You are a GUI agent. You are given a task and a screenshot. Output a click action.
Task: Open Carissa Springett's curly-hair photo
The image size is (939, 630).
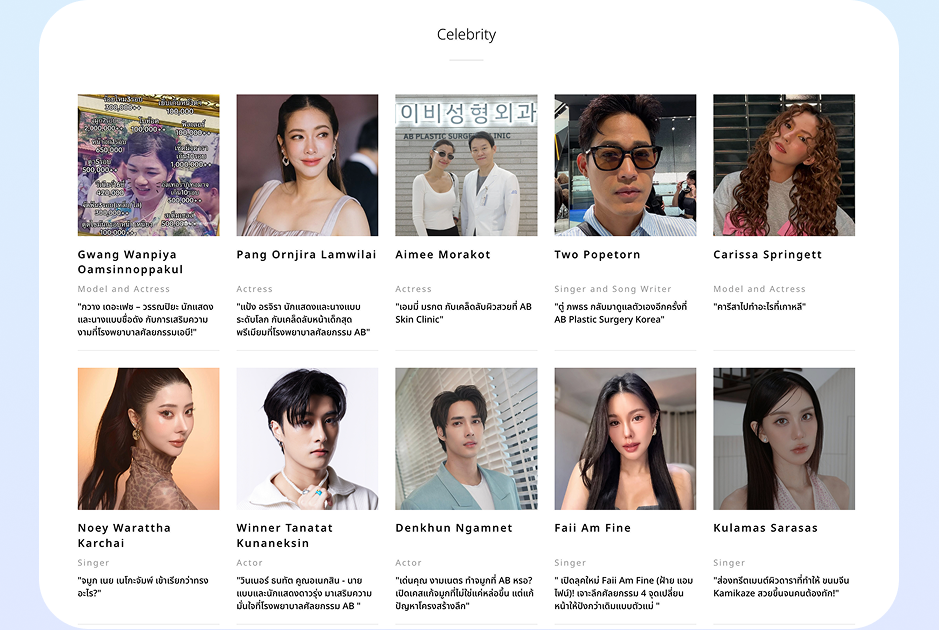tap(784, 165)
